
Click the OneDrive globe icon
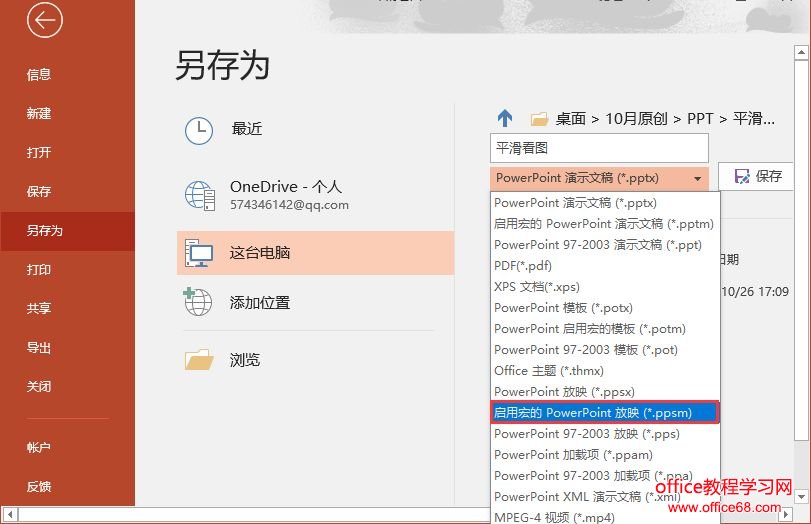click(x=200, y=196)
